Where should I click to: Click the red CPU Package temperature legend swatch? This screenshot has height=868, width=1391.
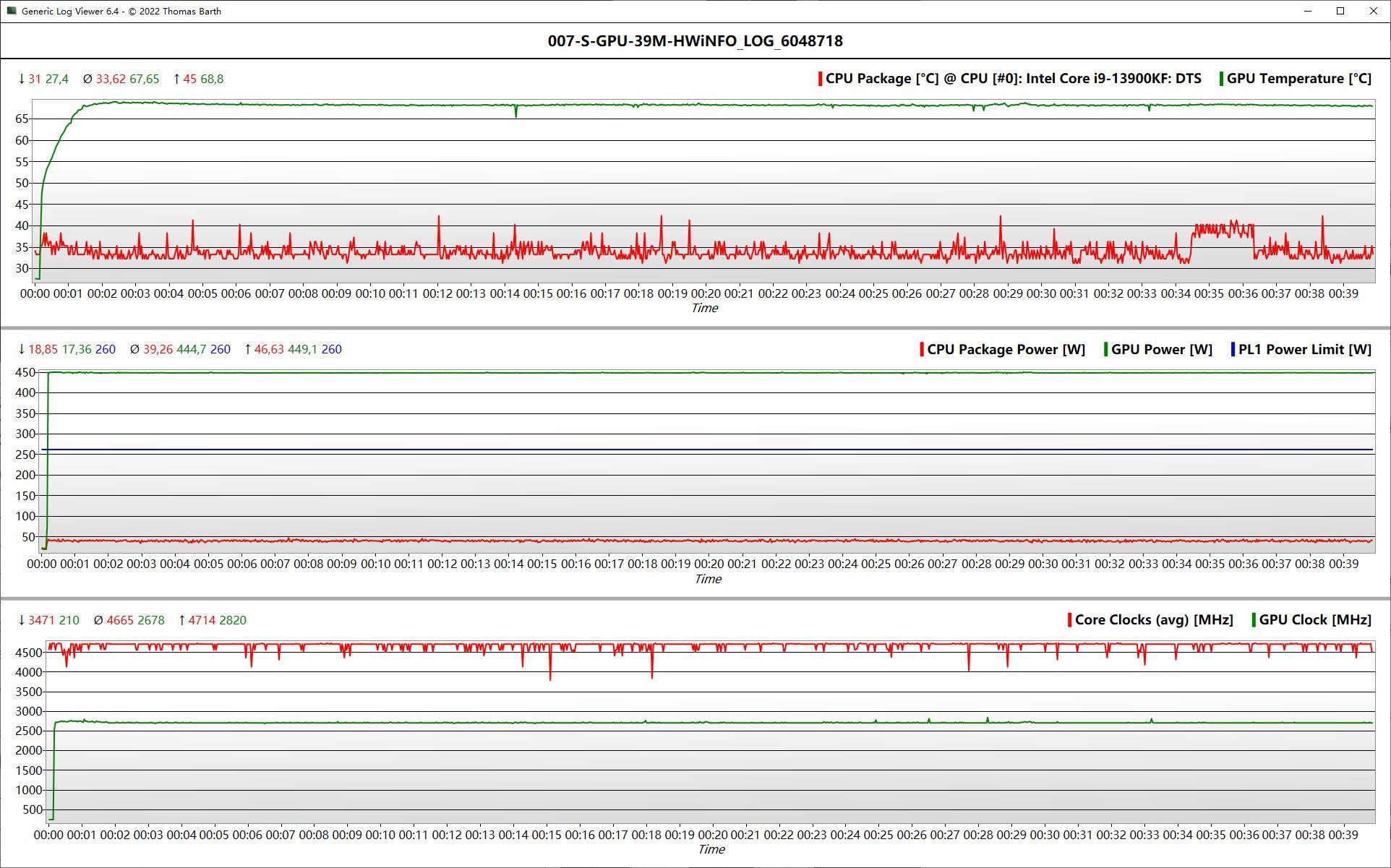pyautogui.click(x=820, y=79)
